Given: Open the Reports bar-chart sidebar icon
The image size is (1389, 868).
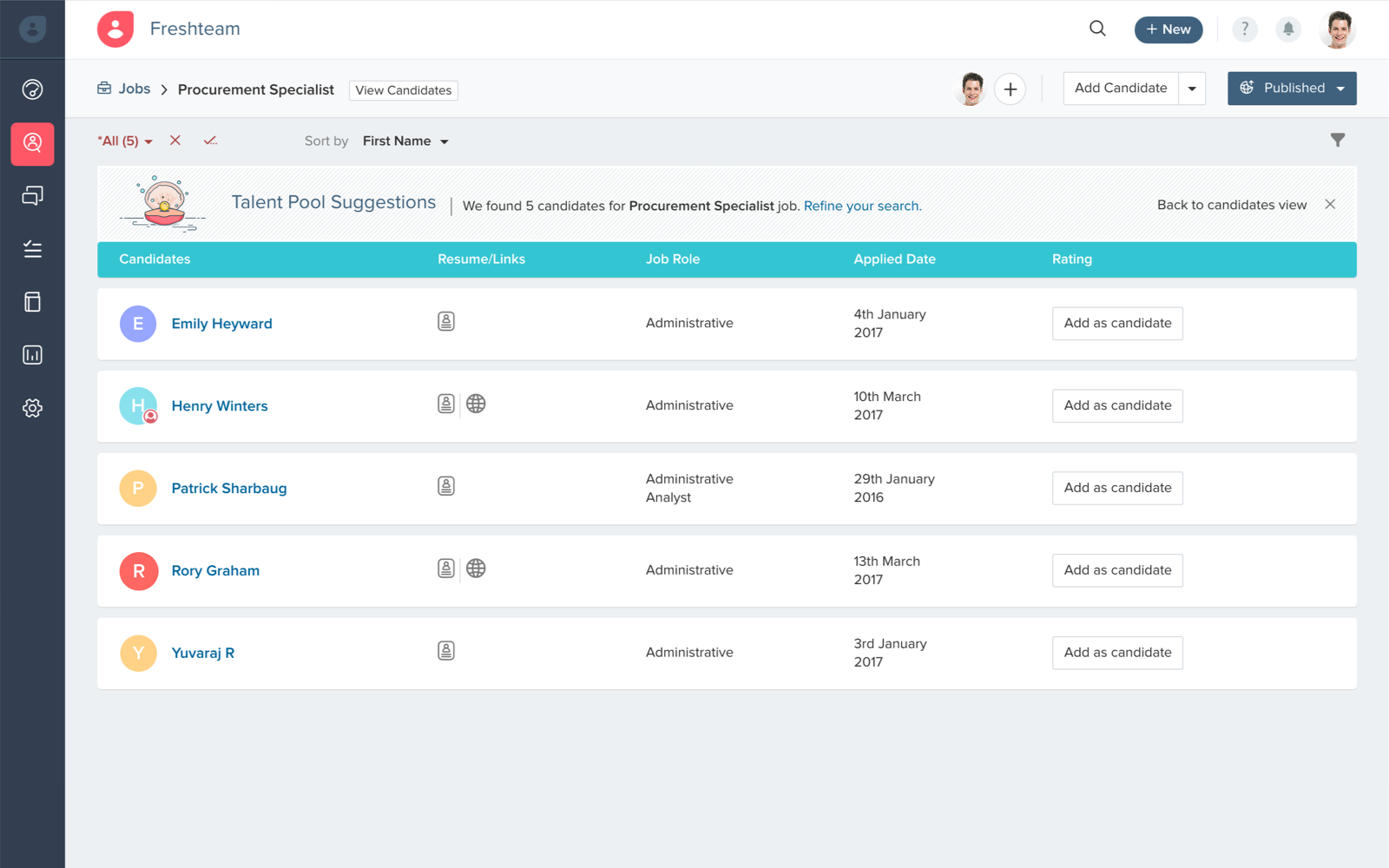Looking at the screenshot, I should pyautogui.click(x=32, y=354).
